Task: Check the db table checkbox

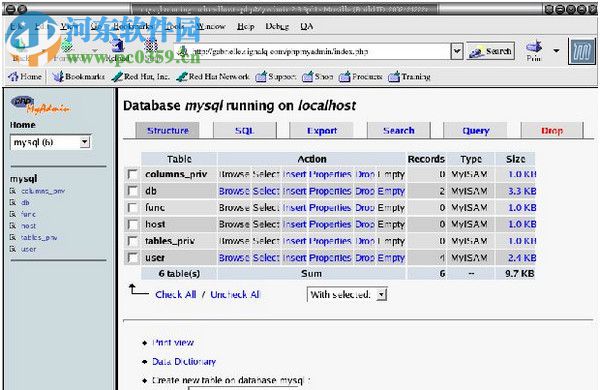Action: (x=132, y=191)
